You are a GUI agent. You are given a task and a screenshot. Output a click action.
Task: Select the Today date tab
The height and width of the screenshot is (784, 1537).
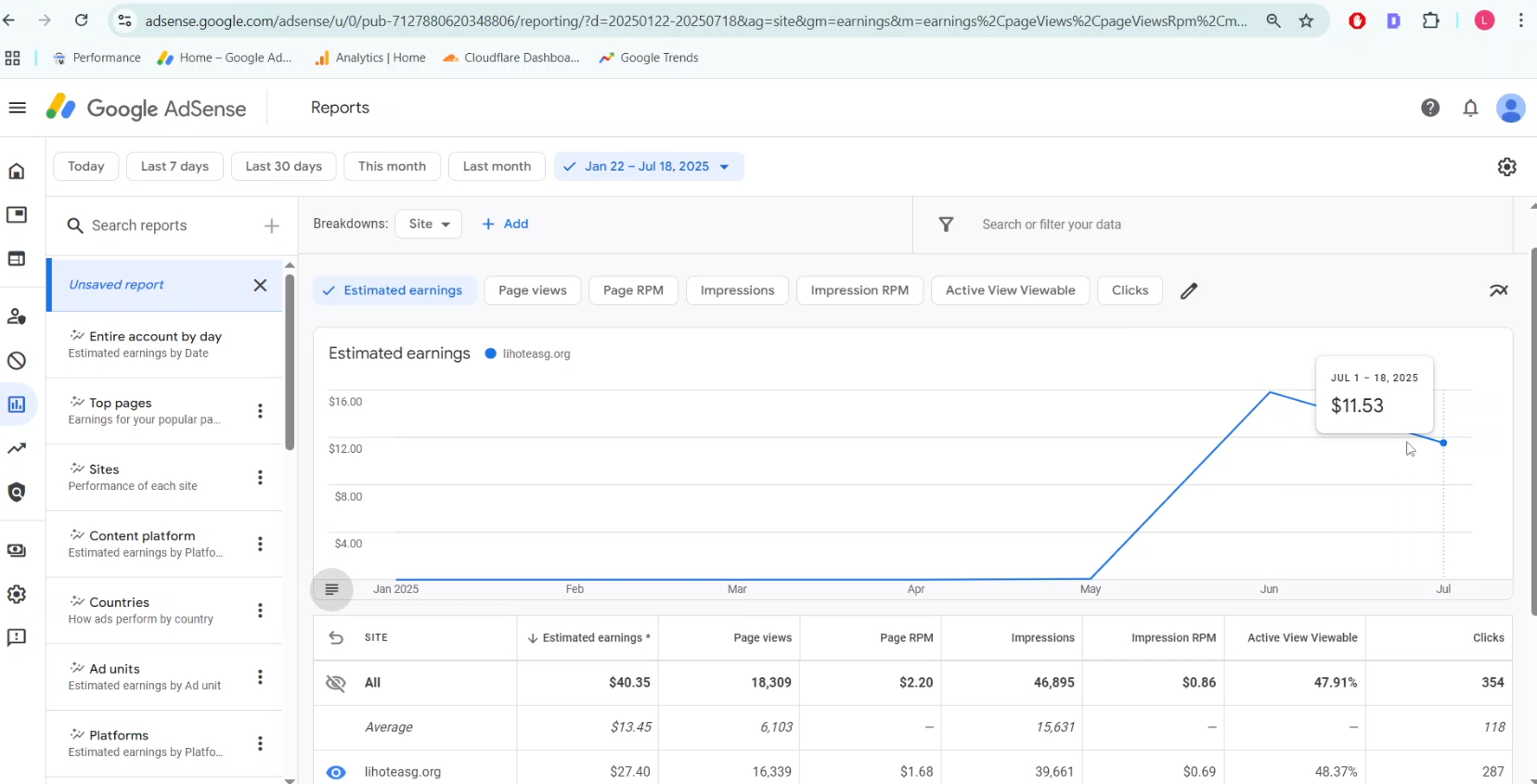86,166
